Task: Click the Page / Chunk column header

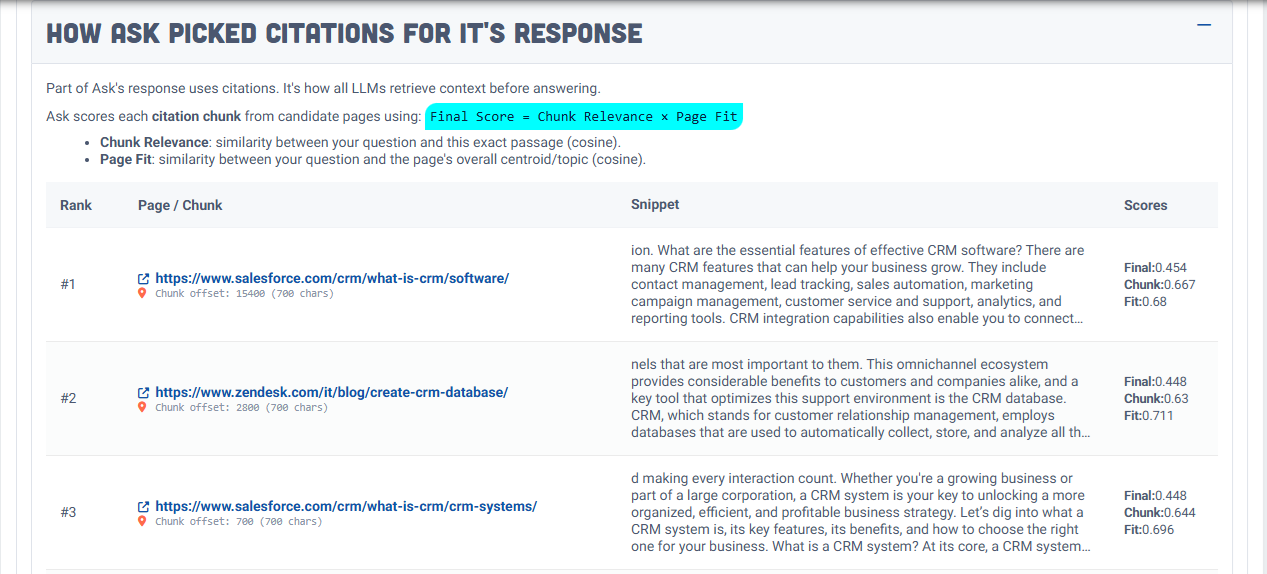Action: coord(180,205)
